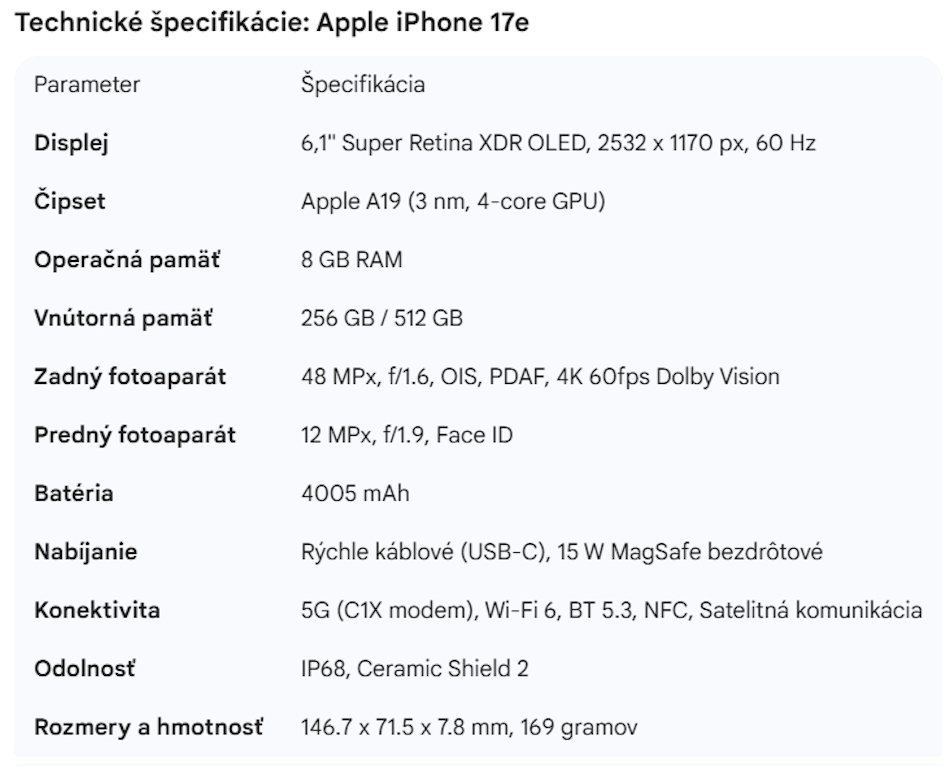Select the "Vnútorná pamäť" row label
This screenshot has width=950, height=766.
pyautogui.click(x=124, y=319)
